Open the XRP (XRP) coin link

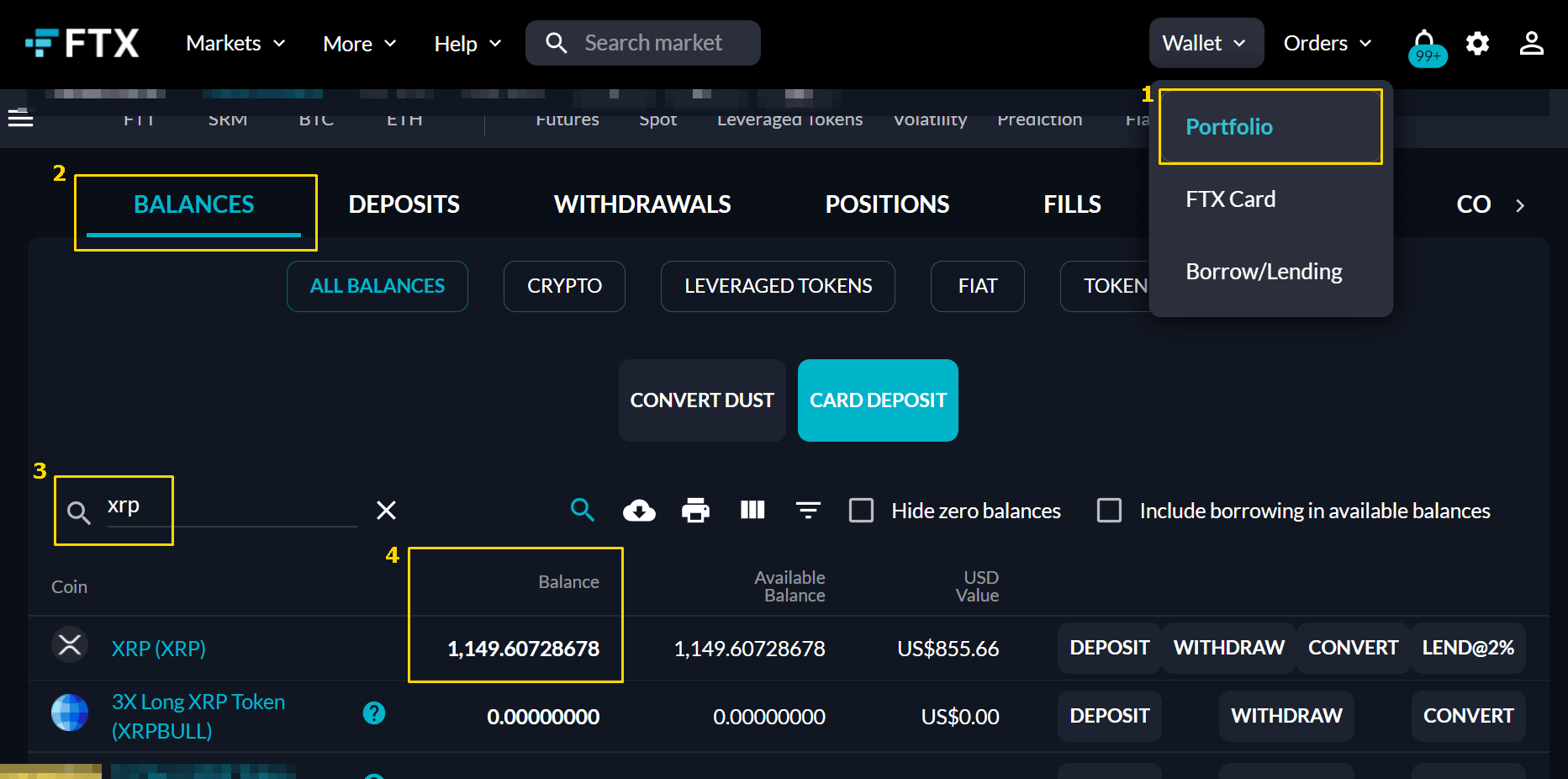click(x=158, y=649)
